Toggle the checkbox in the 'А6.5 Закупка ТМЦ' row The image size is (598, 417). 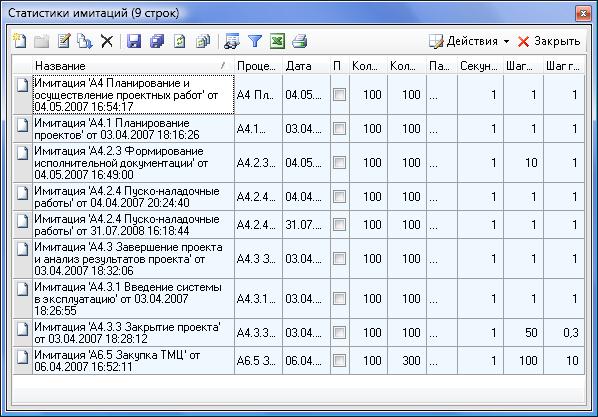(x=339, y=361)
